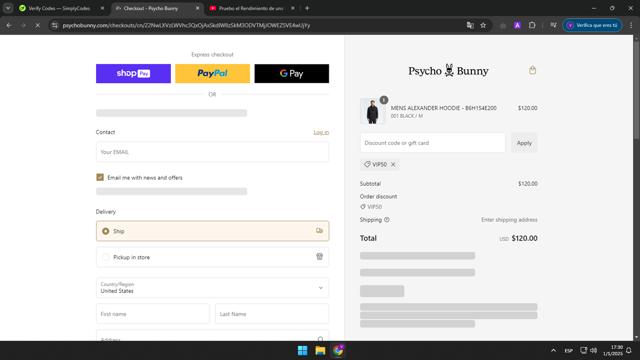The image size is (640, 360).
Task: Select the Ship delivery option
Action: pos(212,231)
